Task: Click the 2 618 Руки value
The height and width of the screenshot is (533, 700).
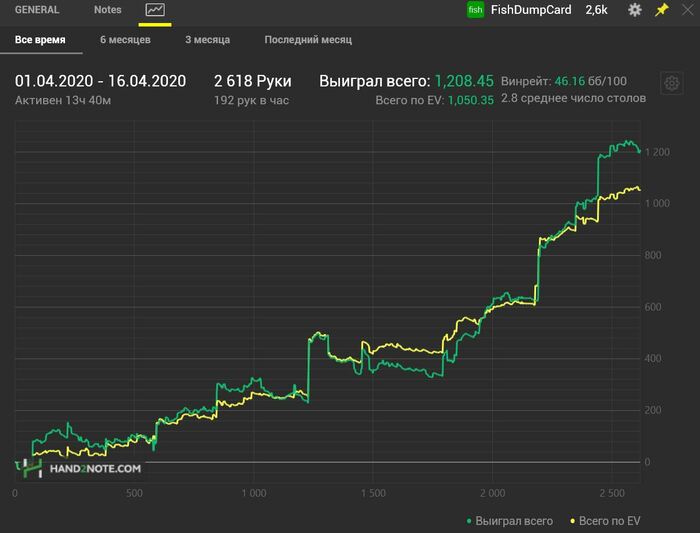Action: pos(253,81)
